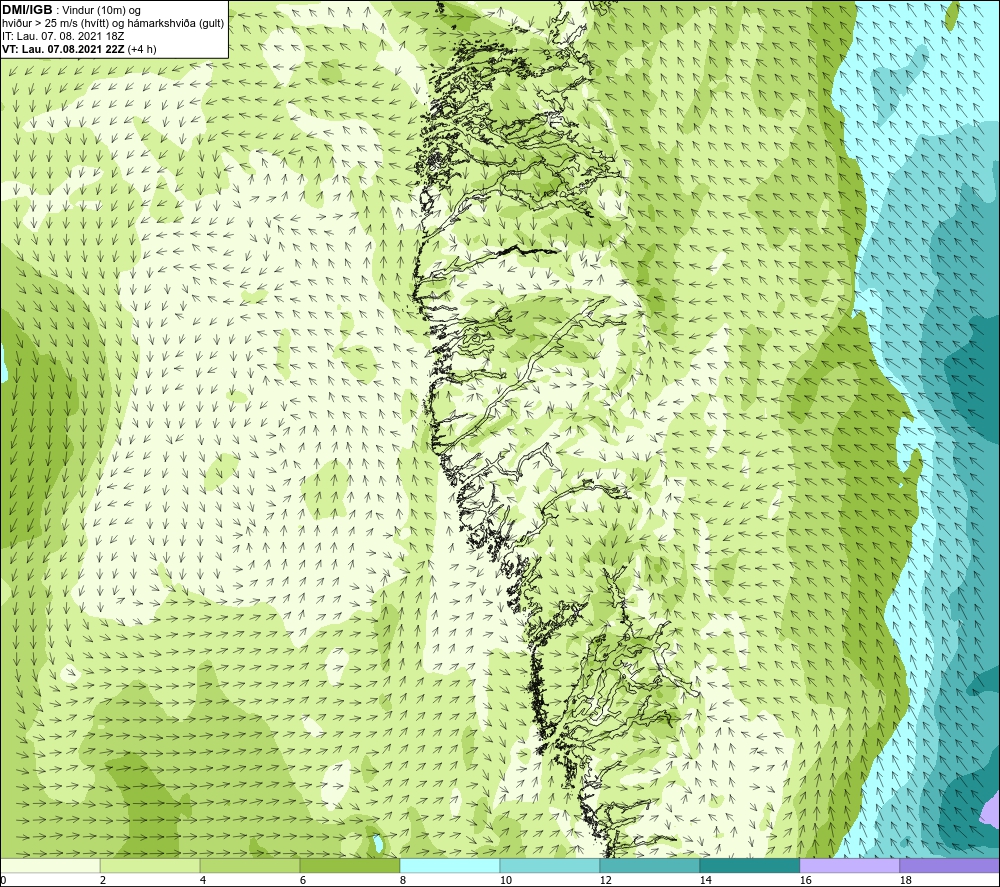Click the scale label "18"
The image size is (1000, 887).
tap(906, 881)
